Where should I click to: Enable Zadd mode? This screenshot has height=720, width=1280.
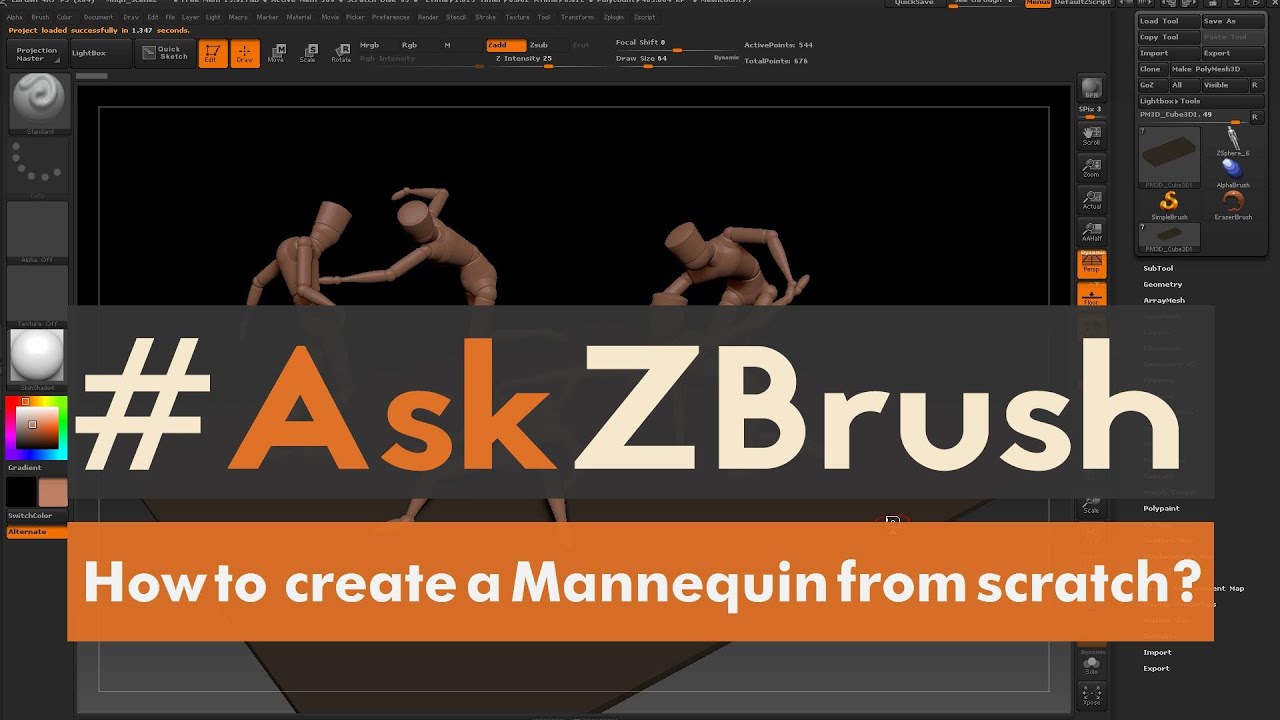tap(506, 45)
